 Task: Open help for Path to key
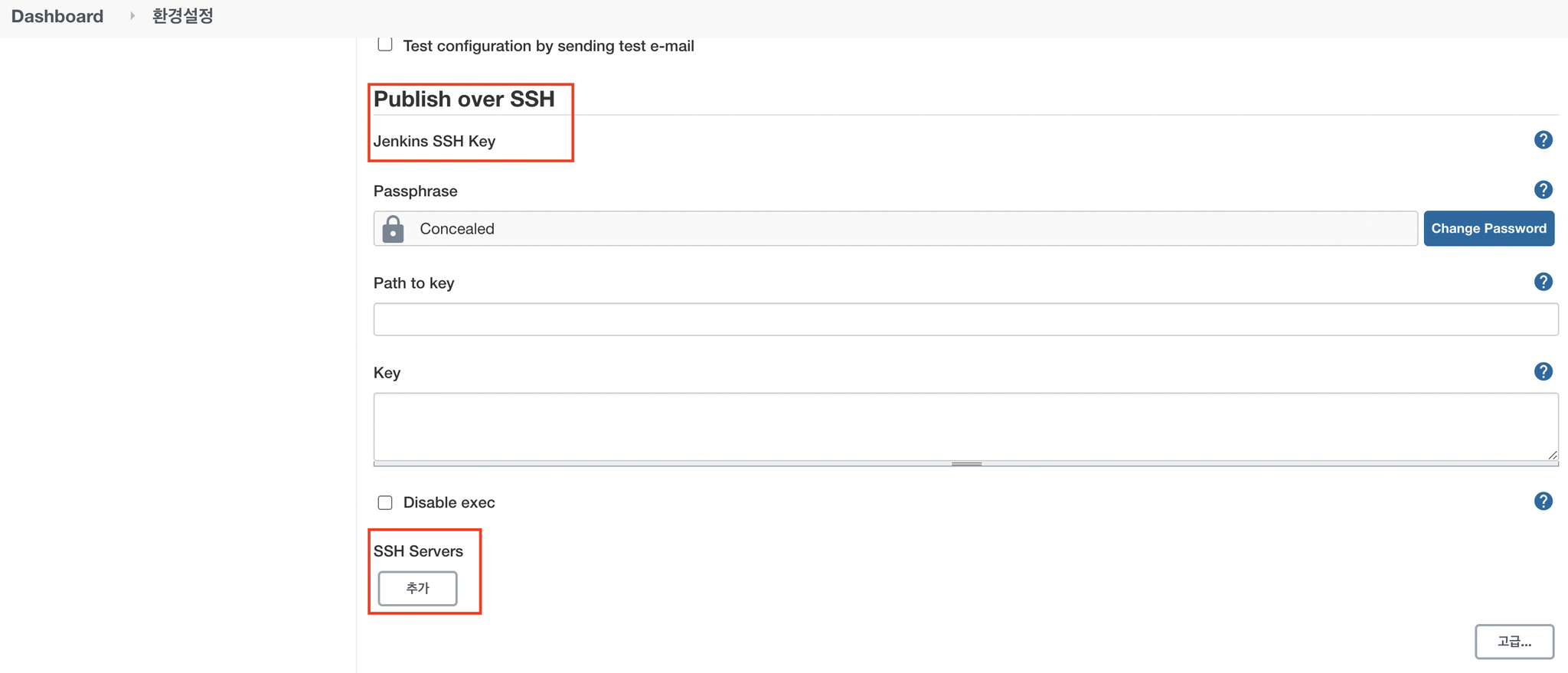coord(1543,282)
